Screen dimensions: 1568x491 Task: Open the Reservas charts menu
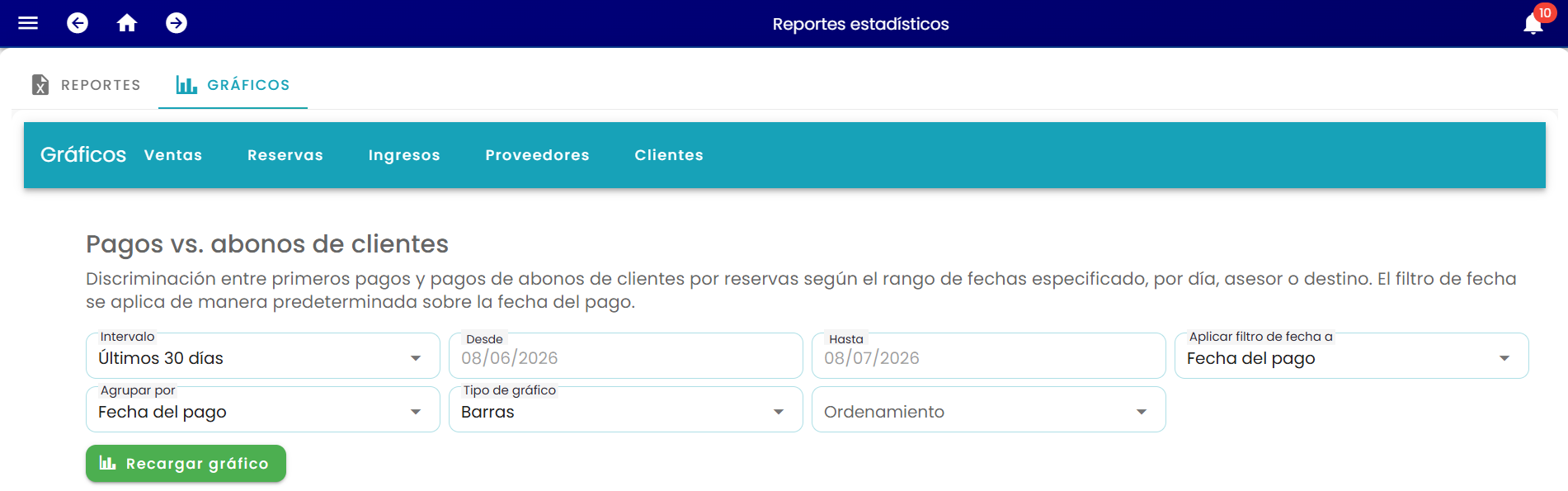pyautogui.click(x=285, y=155)
